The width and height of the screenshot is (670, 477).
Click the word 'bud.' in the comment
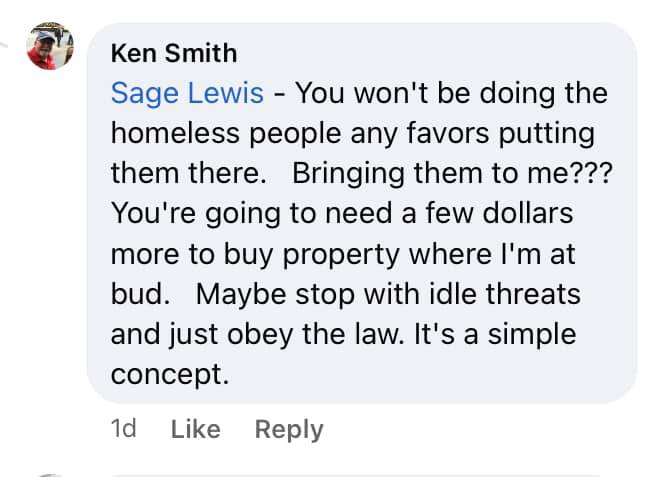click(x=140, y=294)
